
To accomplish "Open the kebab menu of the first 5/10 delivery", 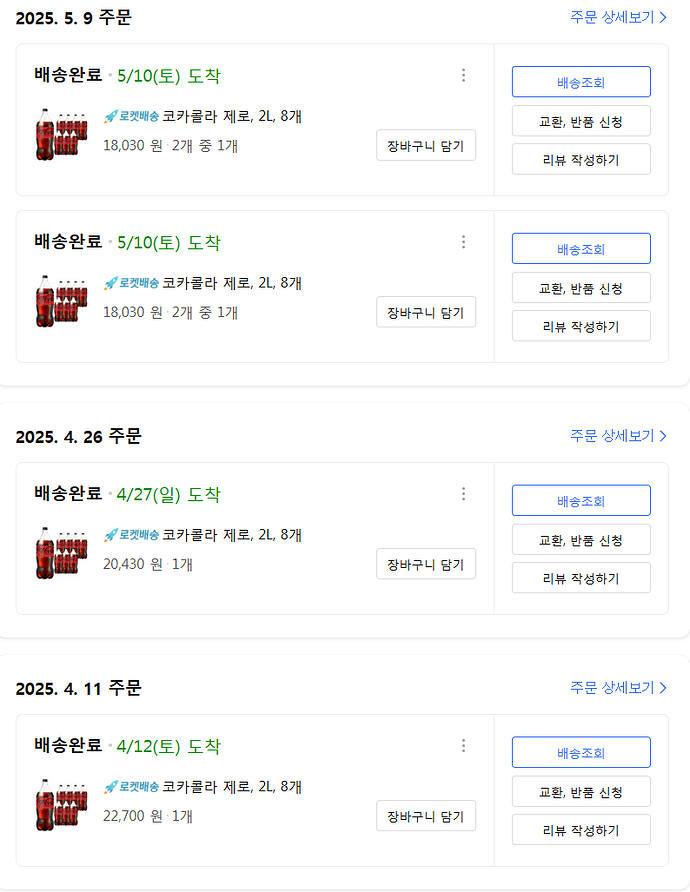I will (463, 75).
